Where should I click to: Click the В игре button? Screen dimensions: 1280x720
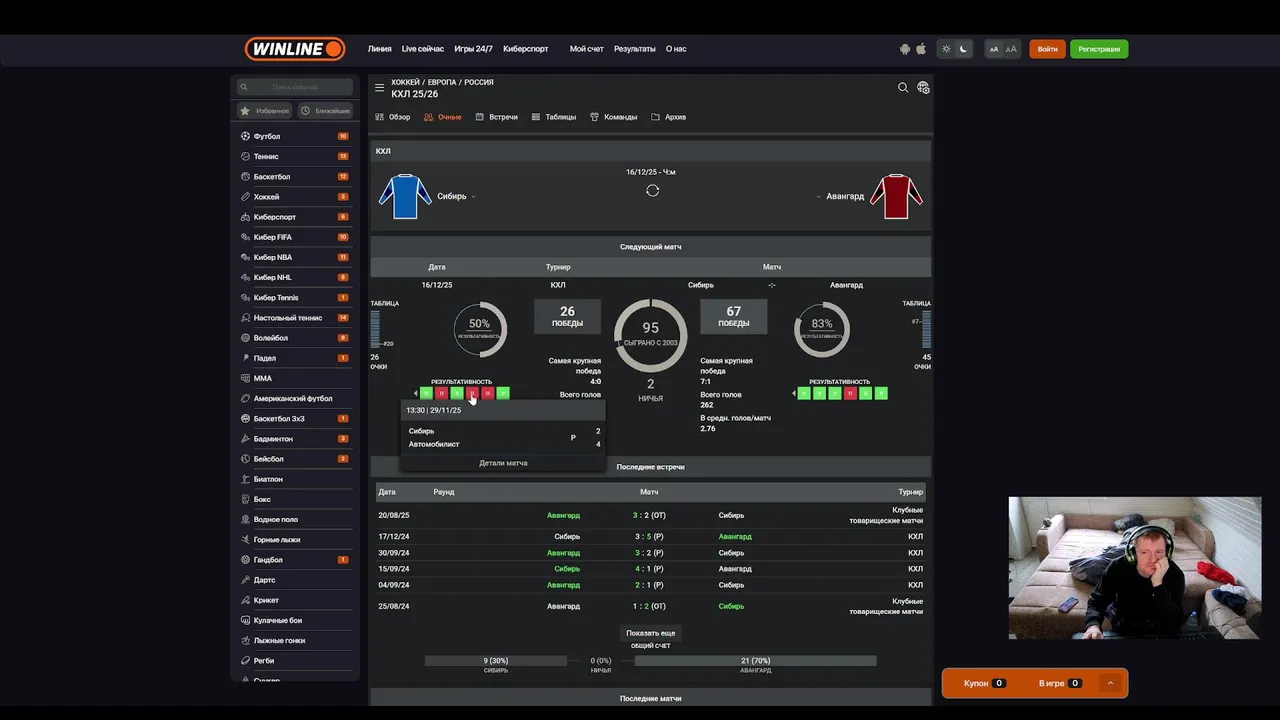(x=1060, y=683)
